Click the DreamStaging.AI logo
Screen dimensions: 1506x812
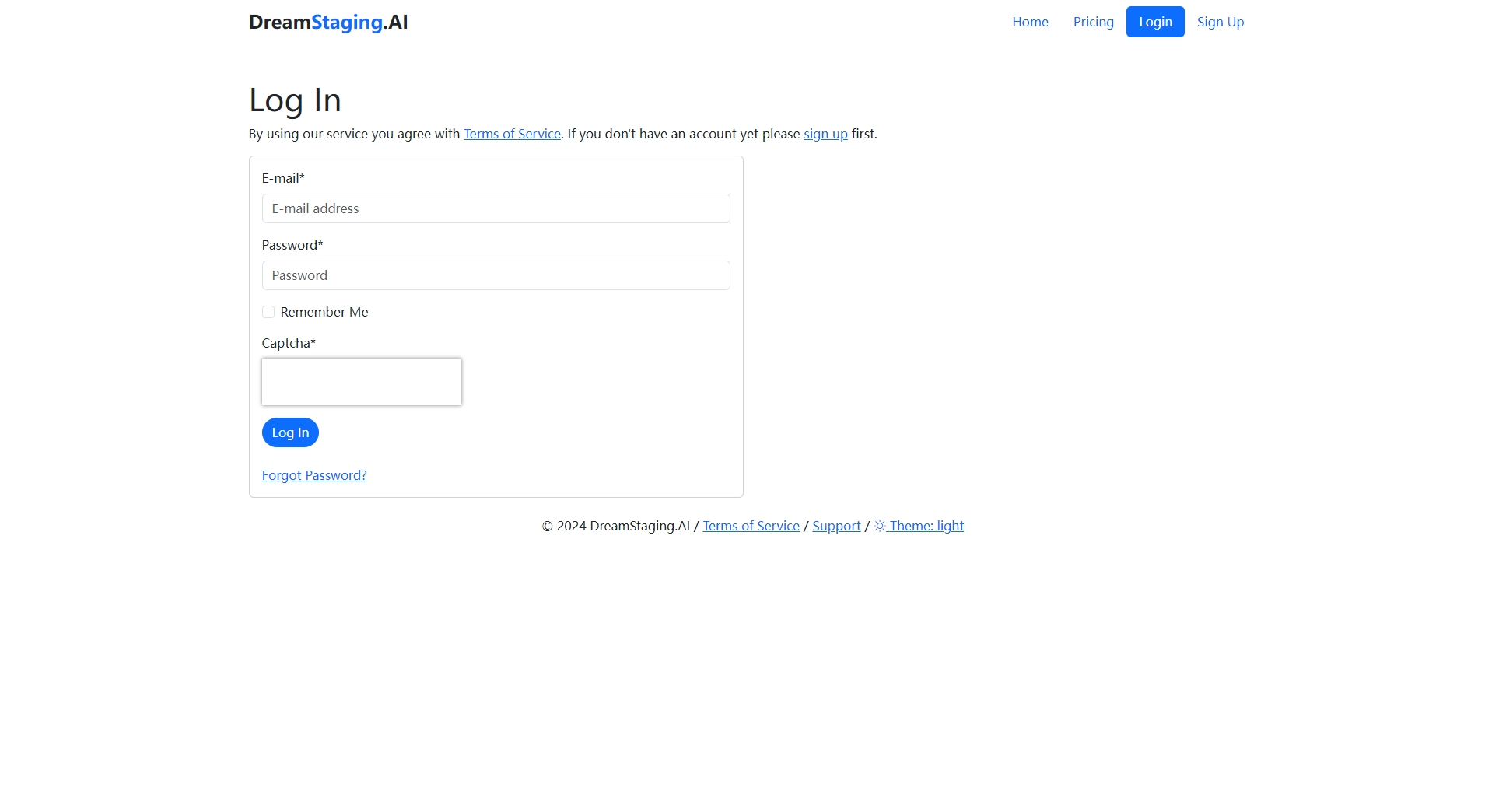coord(328,22)
